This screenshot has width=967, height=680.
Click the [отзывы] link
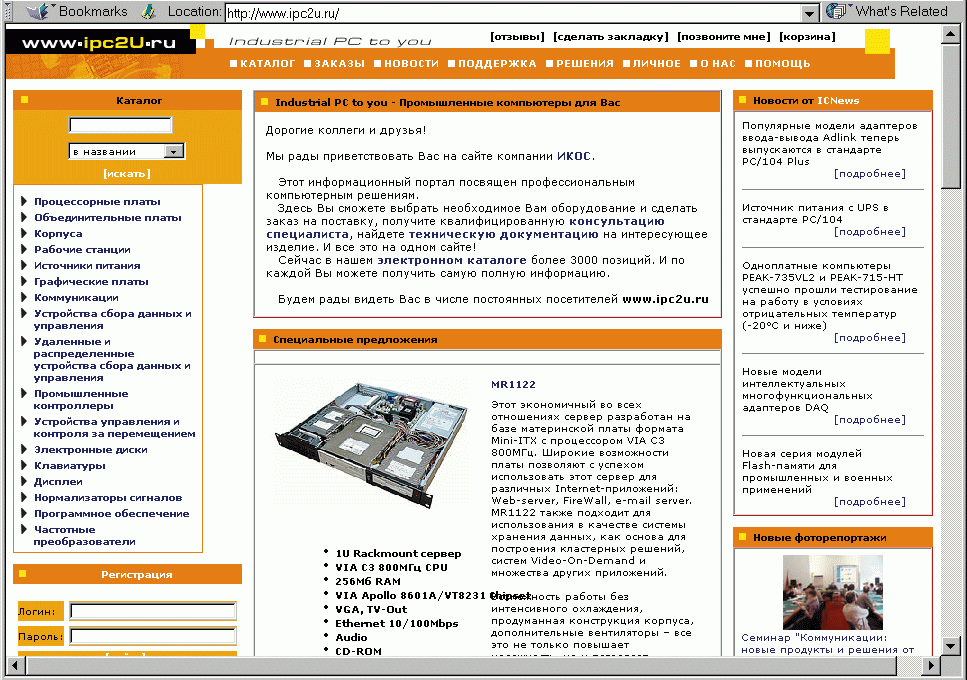tap(517, 37)
